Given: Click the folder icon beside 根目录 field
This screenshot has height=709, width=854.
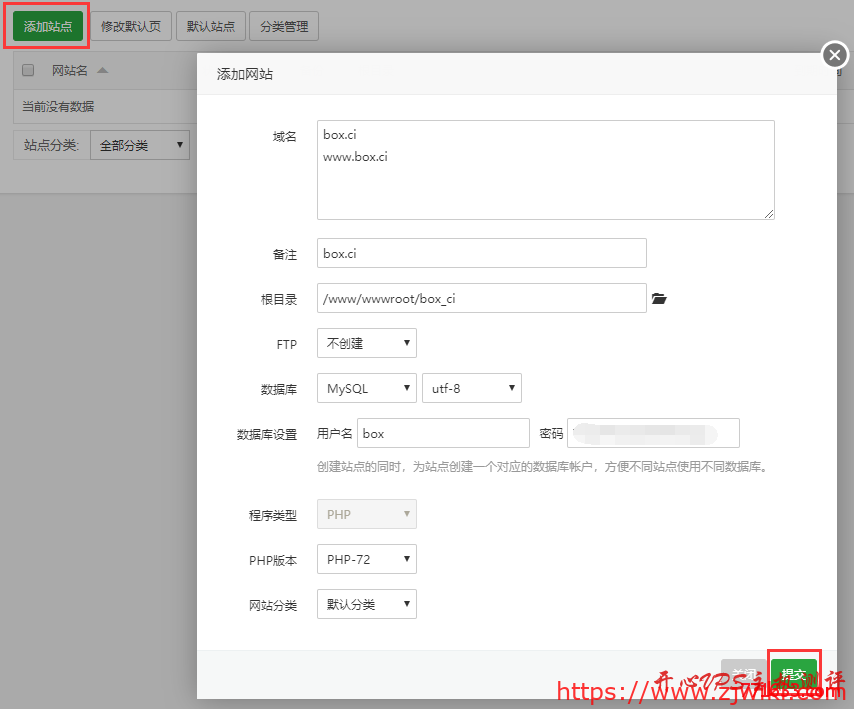Looking at the screenshot, I should tap(659, 297).
